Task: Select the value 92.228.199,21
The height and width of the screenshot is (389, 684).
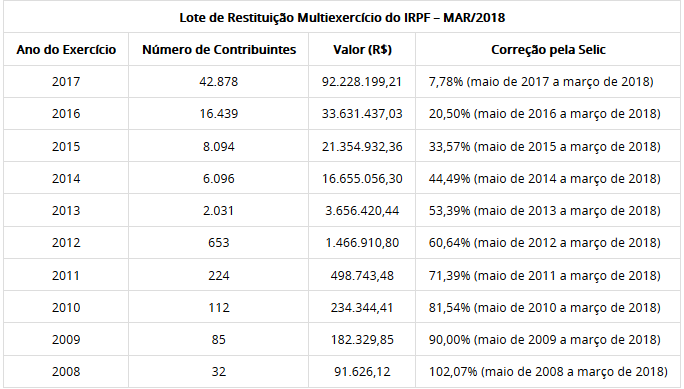Action: [362, 82]
